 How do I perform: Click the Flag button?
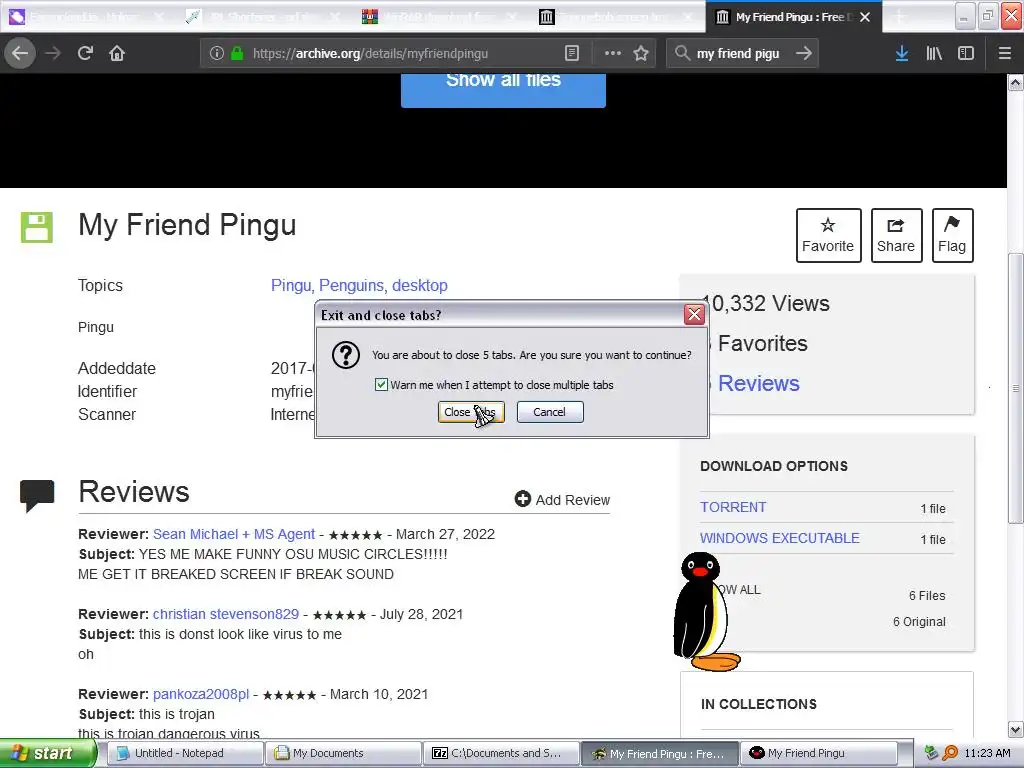click(x=952, y=235)
